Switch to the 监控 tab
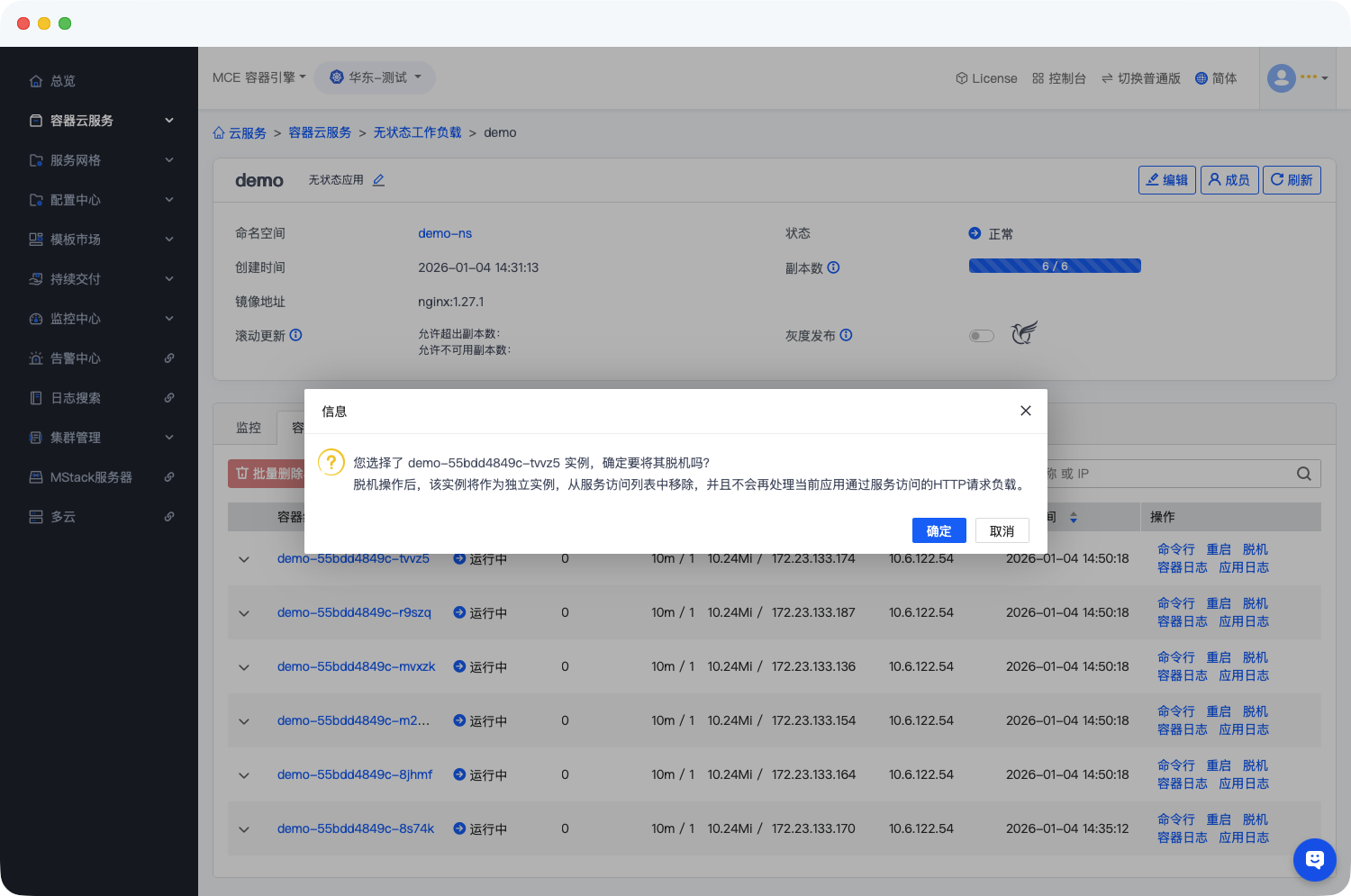This screenshot has height=896, width=1351. click(249, 428)
